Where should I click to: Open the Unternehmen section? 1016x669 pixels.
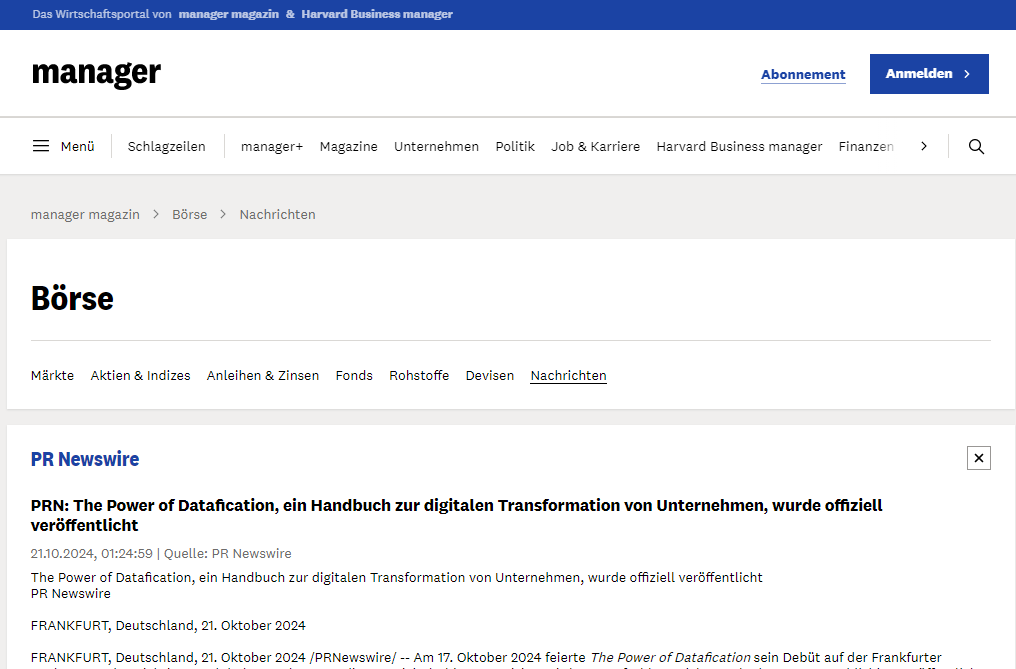point(436,146)
